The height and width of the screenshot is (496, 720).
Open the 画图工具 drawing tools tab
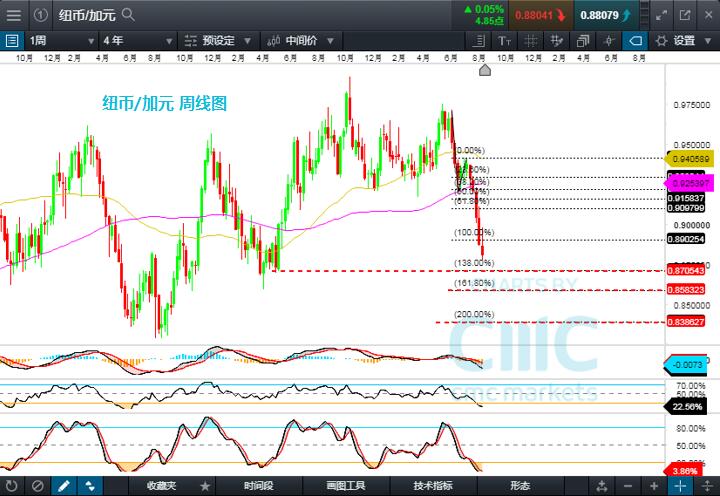(x=346, y=485)
